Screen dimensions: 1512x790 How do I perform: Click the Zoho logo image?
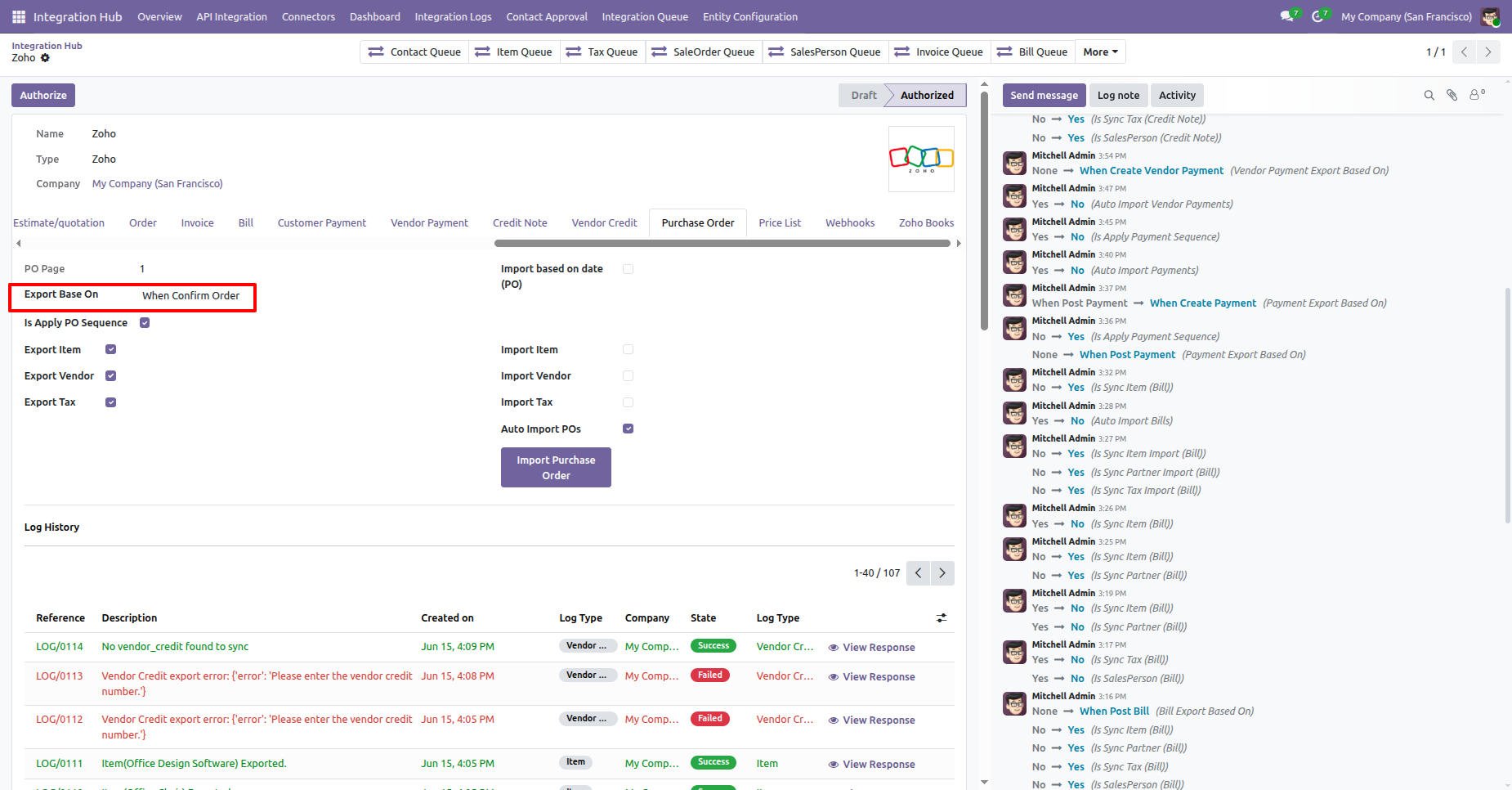click(x=921, y=159)
